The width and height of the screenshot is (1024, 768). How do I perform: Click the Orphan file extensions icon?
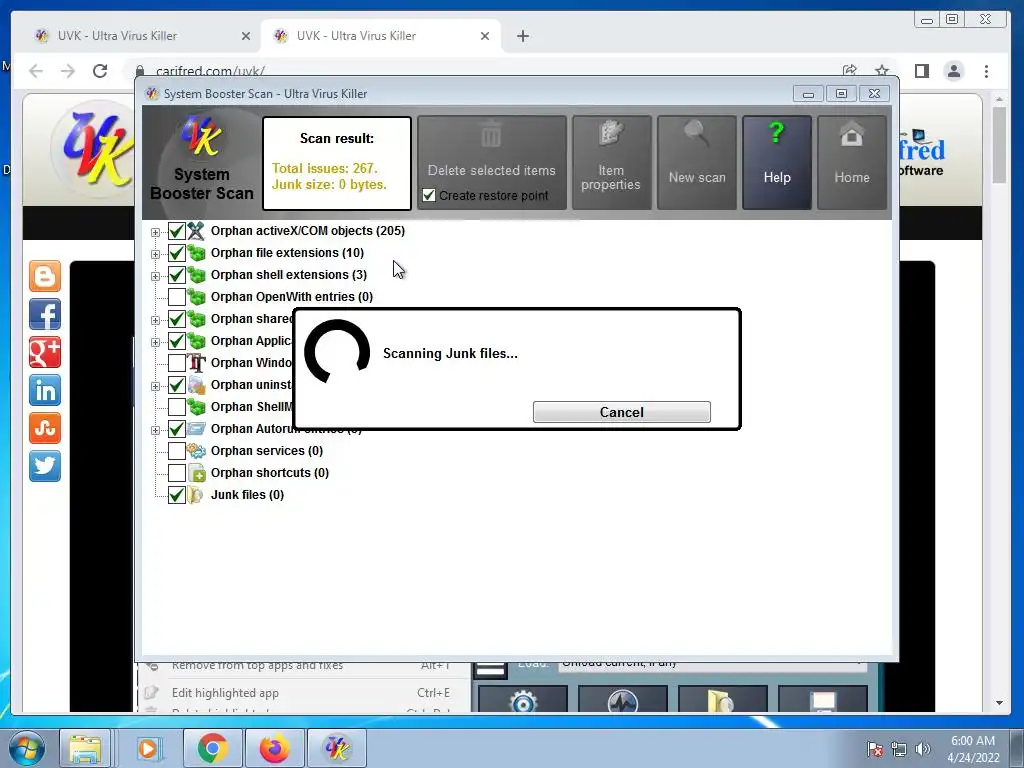(196, 253)
